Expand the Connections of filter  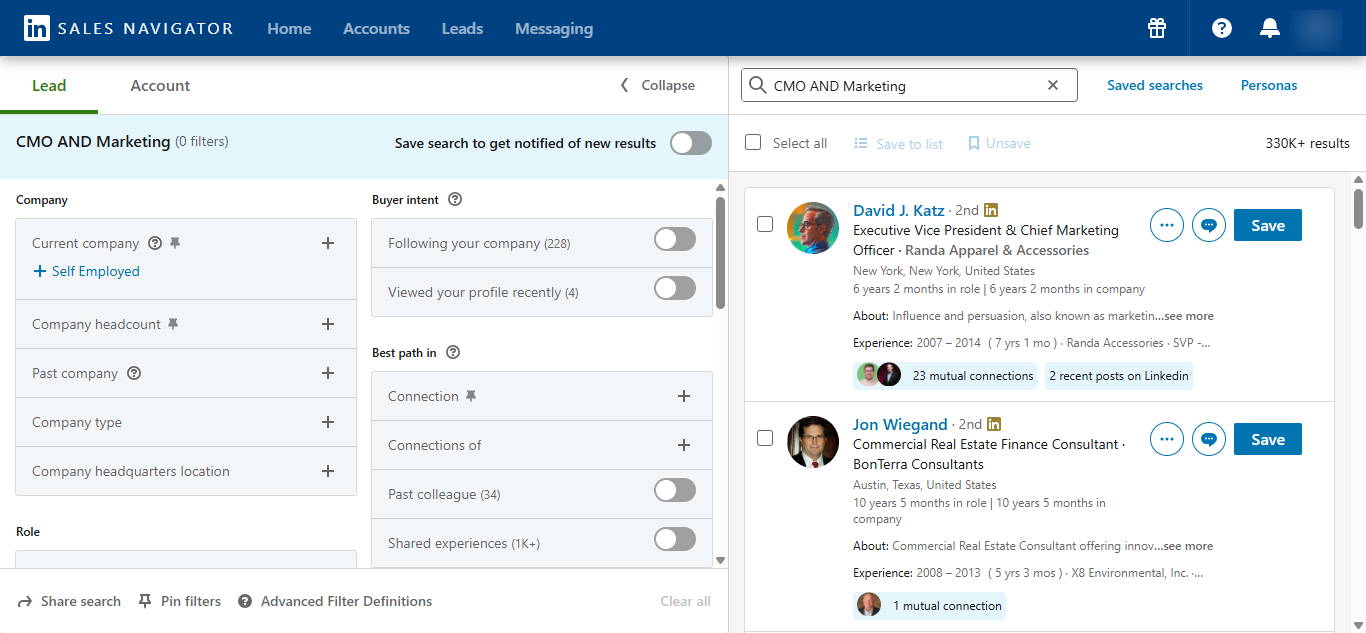point(683,445)
